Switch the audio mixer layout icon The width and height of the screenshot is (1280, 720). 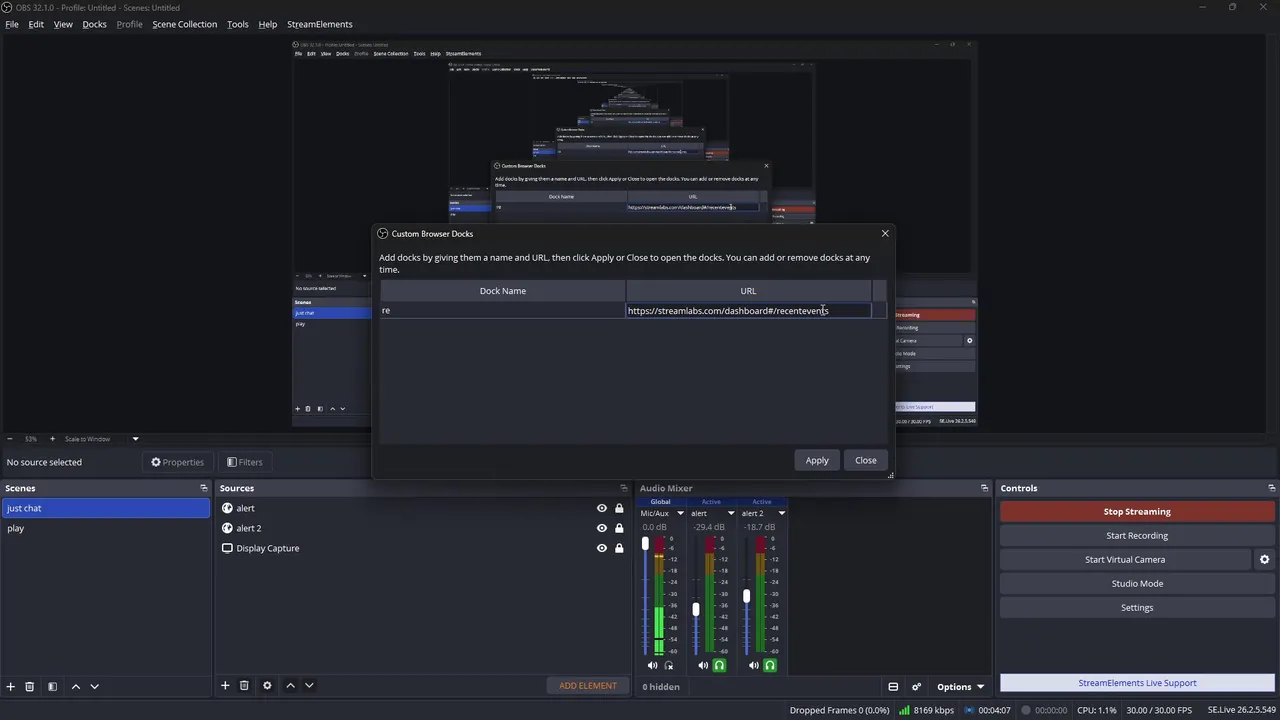click(893, 687)
